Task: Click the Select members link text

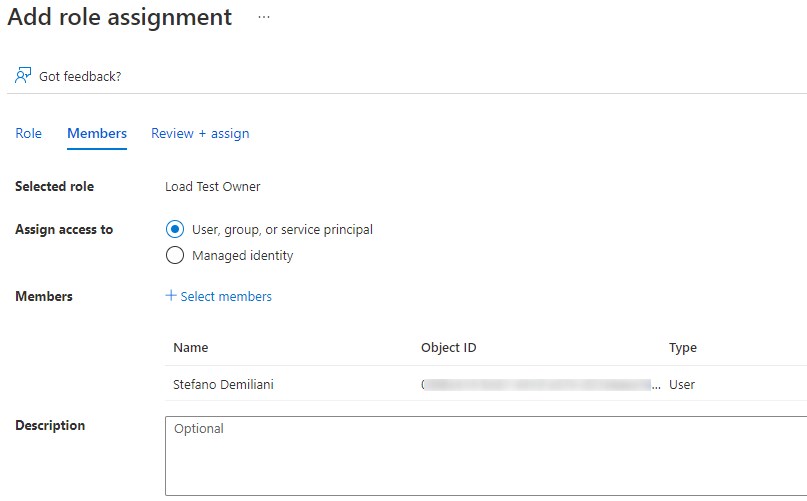Action: click(x=226, y=296)
